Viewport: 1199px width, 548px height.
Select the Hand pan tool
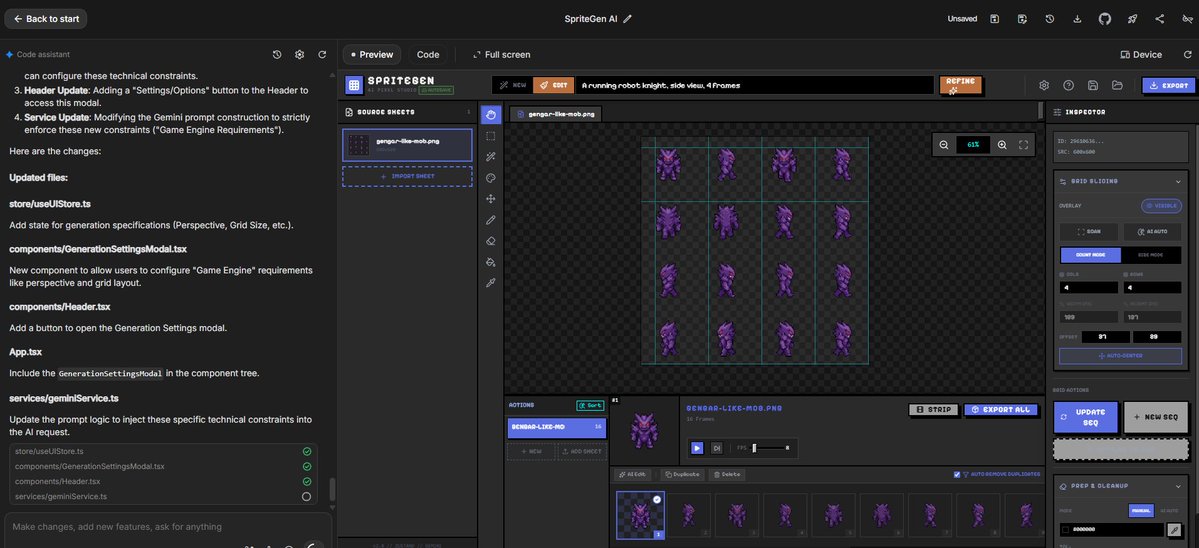click(491, 114)
